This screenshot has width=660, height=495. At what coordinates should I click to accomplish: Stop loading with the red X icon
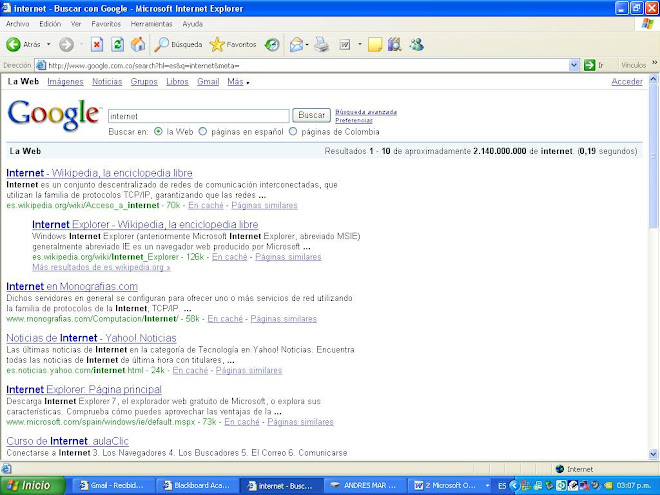coord(97,44)
